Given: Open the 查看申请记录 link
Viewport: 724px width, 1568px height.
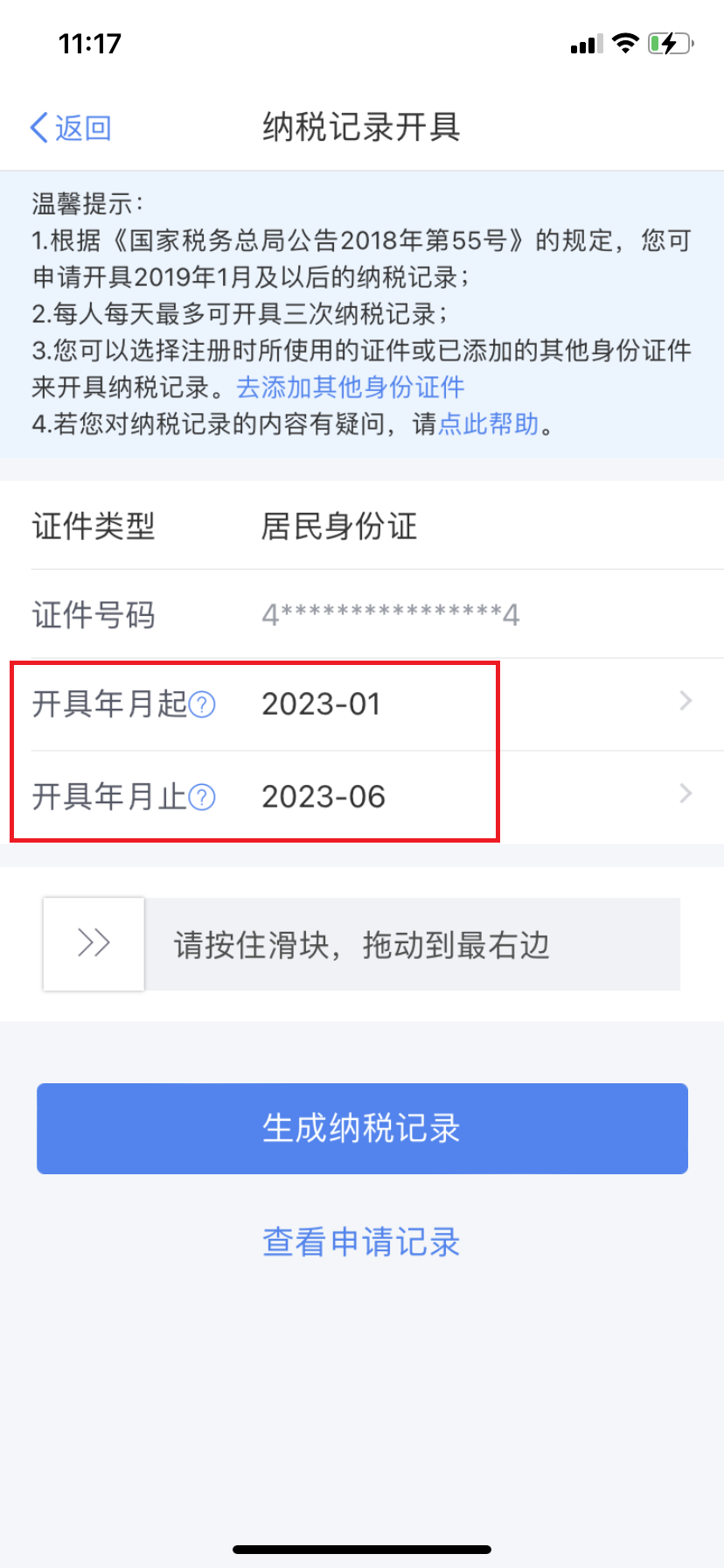Looking at the screenshot, I should pos(361,1242).
